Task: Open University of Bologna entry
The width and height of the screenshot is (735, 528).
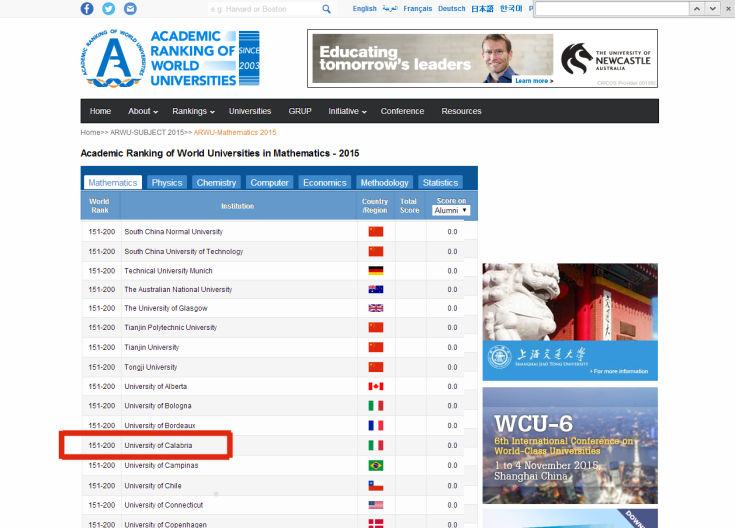Action: [x=158, y=406]
